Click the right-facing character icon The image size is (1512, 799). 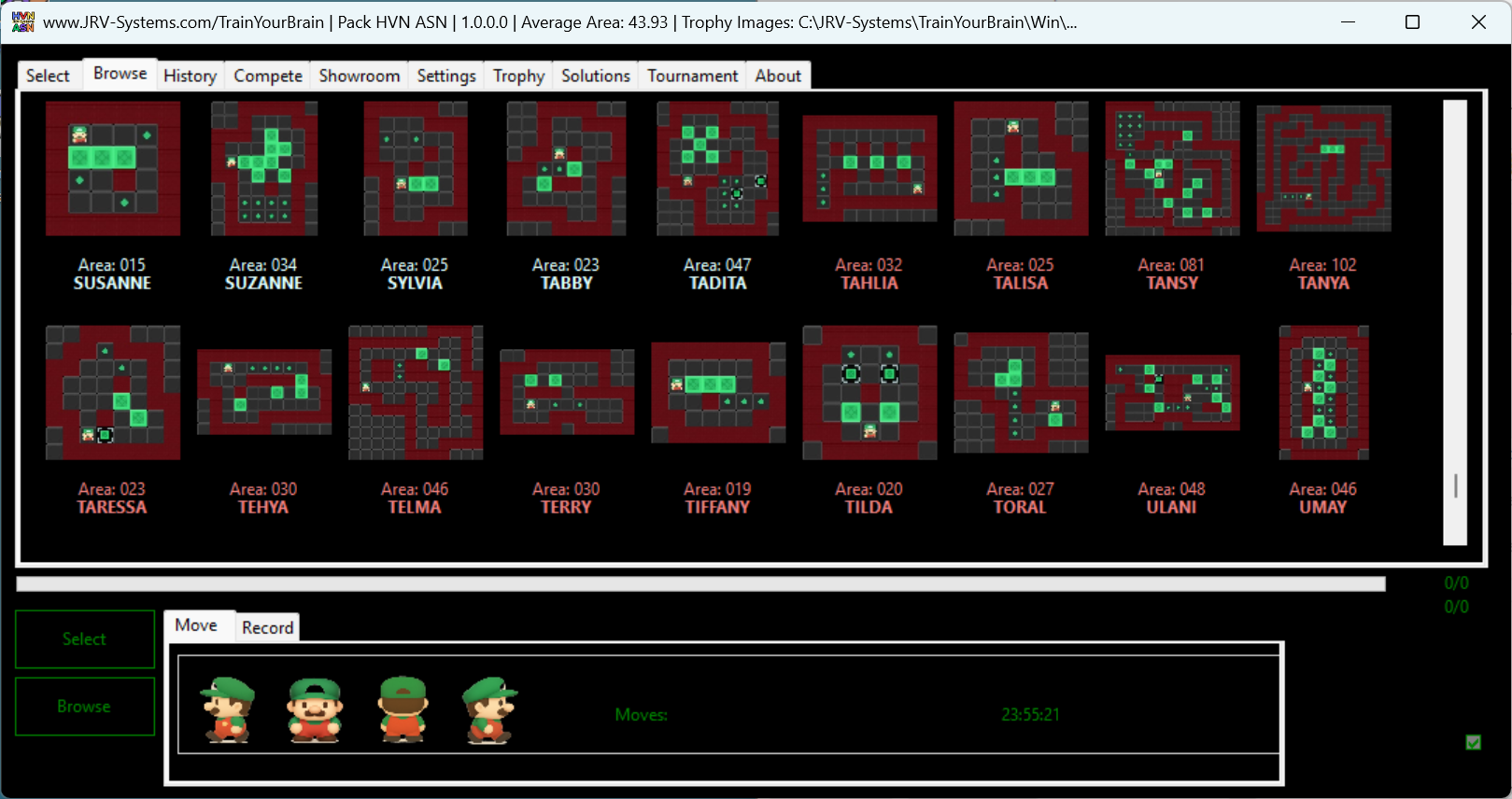tap(489, 709)
